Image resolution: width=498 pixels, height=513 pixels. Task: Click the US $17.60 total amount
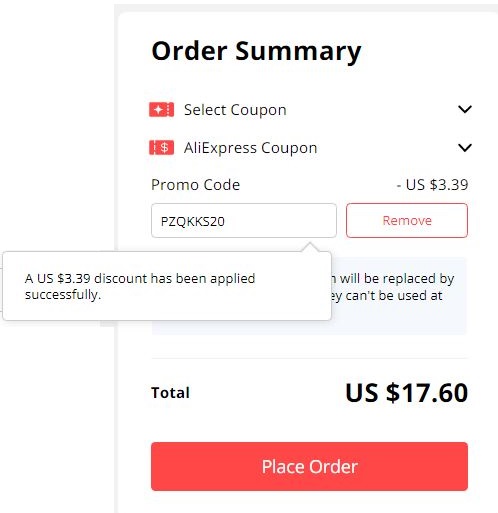pos(407,392)
